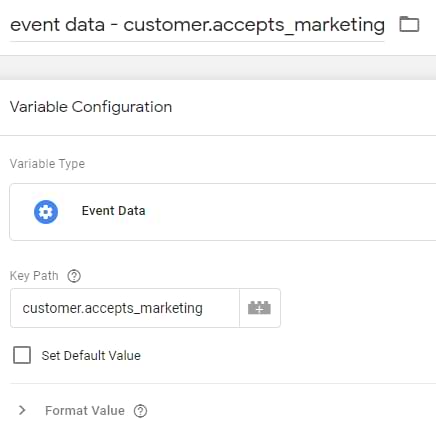This screenshot has height=434, width=436.
Task: Show help for Format Value
Action: (140, 411)
